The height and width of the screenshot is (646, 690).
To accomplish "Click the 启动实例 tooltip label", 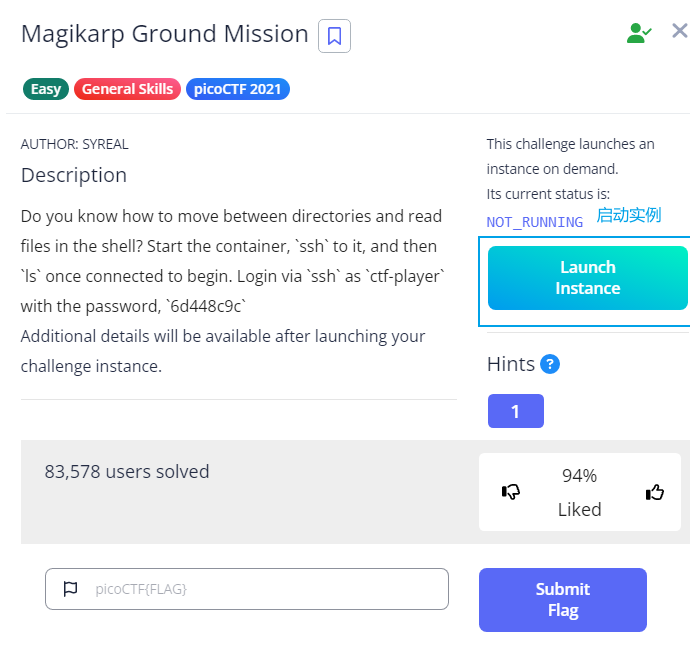I will [x=628, y=215].
